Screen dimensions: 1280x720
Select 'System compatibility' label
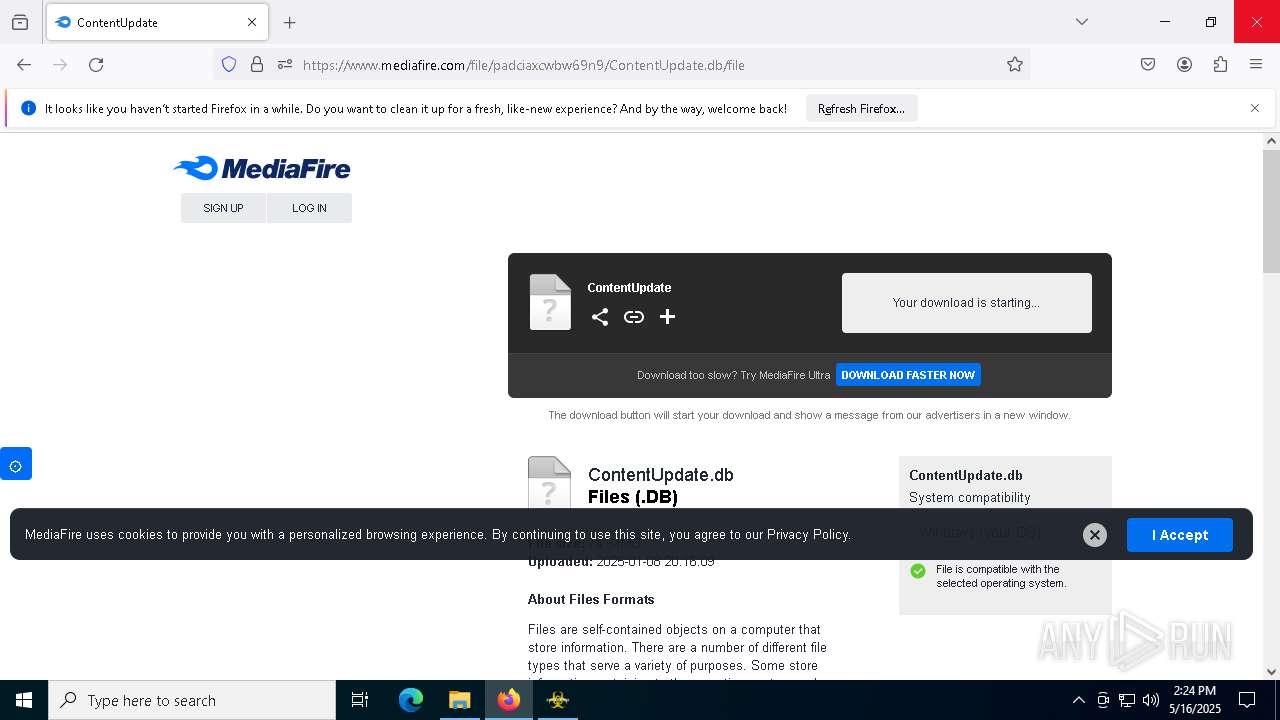click(970, 497)
